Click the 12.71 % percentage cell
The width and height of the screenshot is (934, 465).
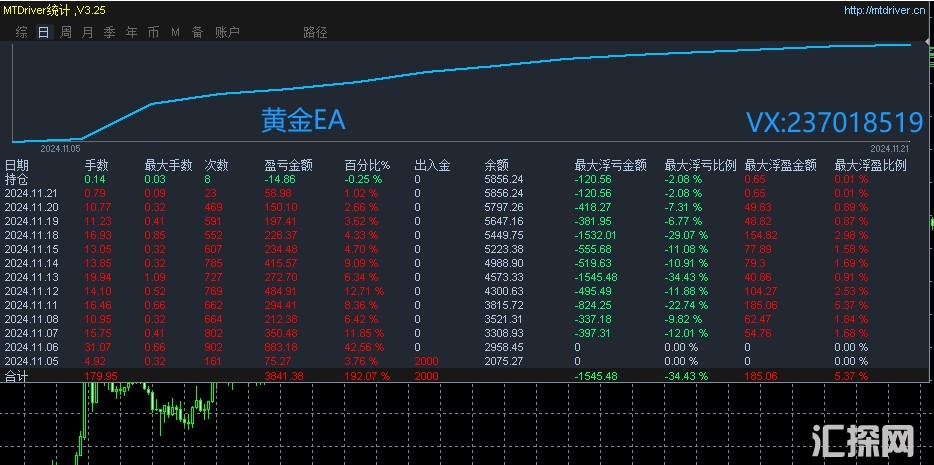pyautogui.click(x=364, y=291)
